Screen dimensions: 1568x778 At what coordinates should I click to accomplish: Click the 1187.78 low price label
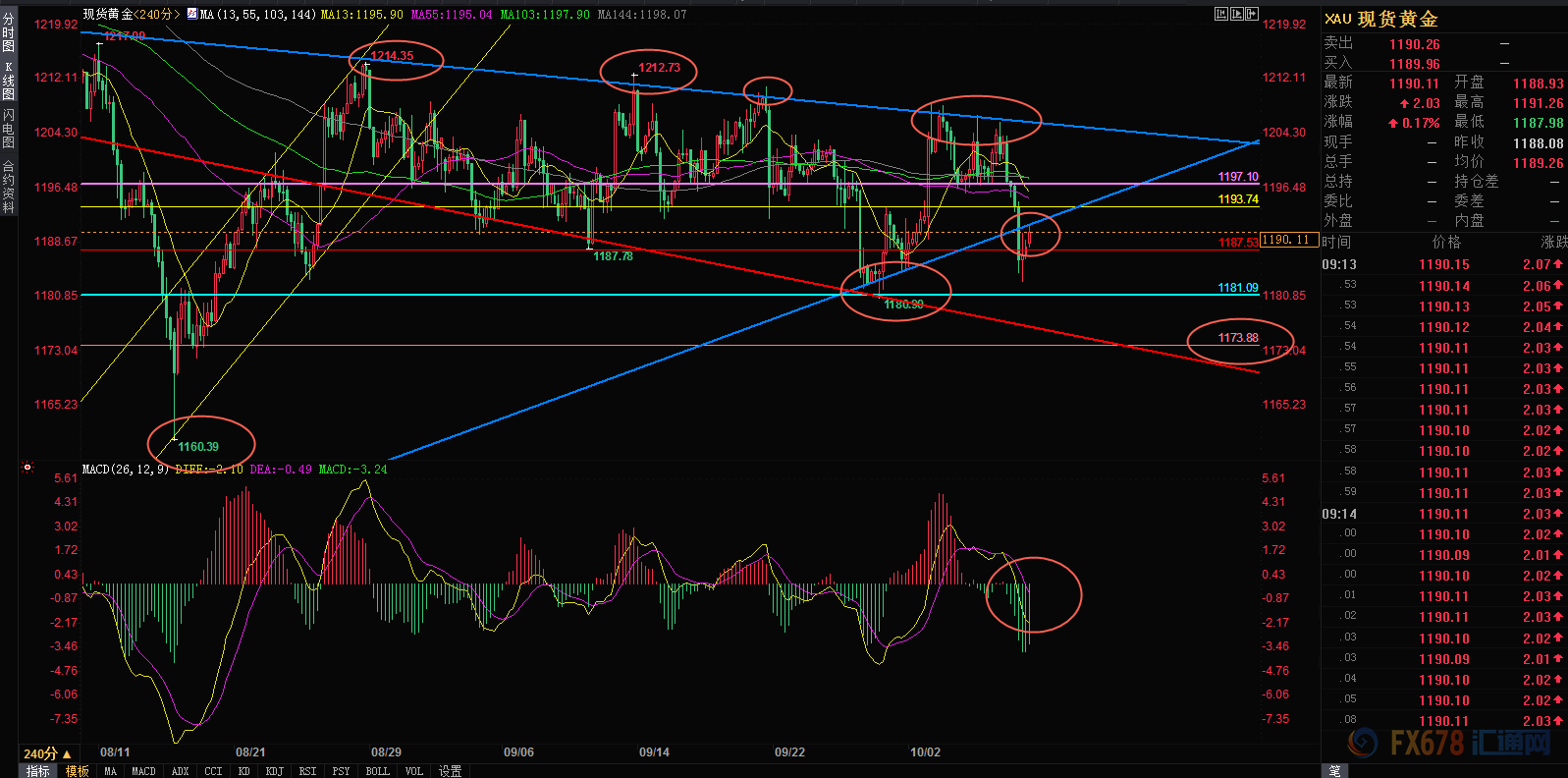pos(613,256)
